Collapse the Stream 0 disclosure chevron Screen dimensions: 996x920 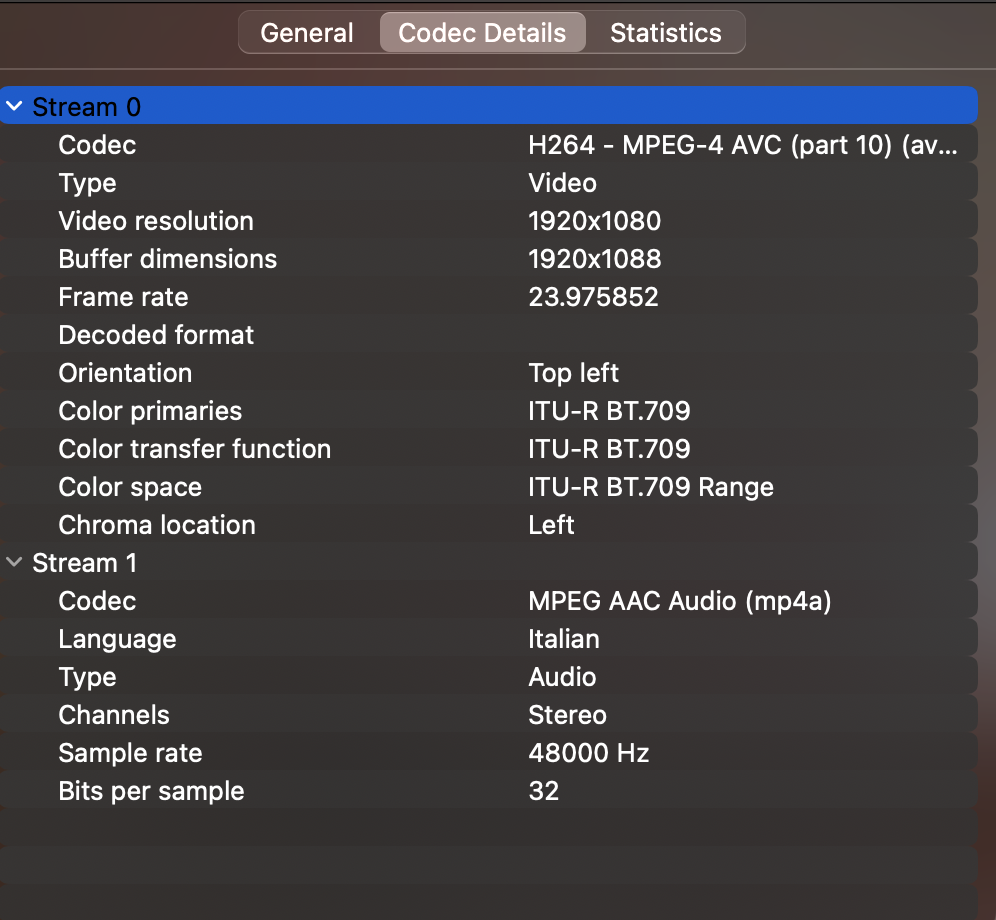click(14, 106)
